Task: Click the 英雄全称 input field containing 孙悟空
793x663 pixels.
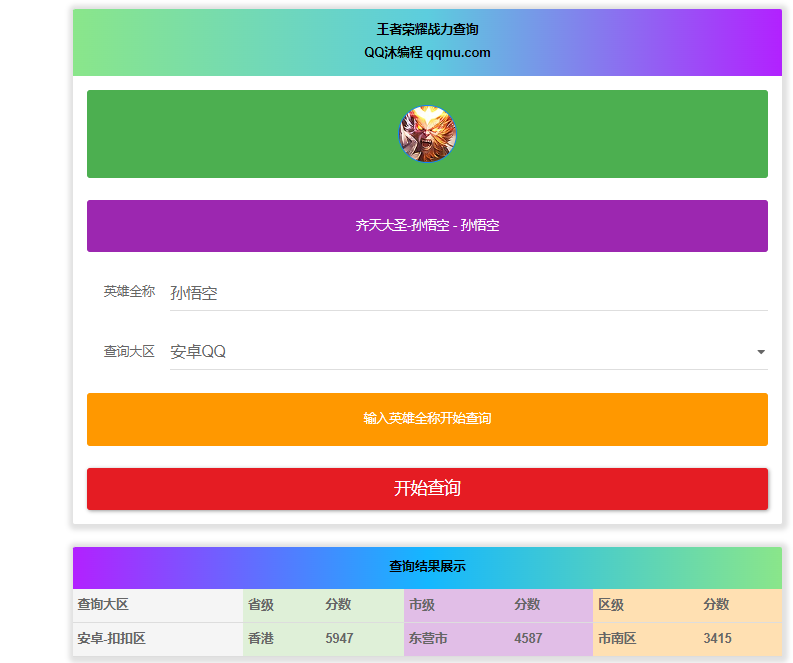Action: click(x=468, y=293)
